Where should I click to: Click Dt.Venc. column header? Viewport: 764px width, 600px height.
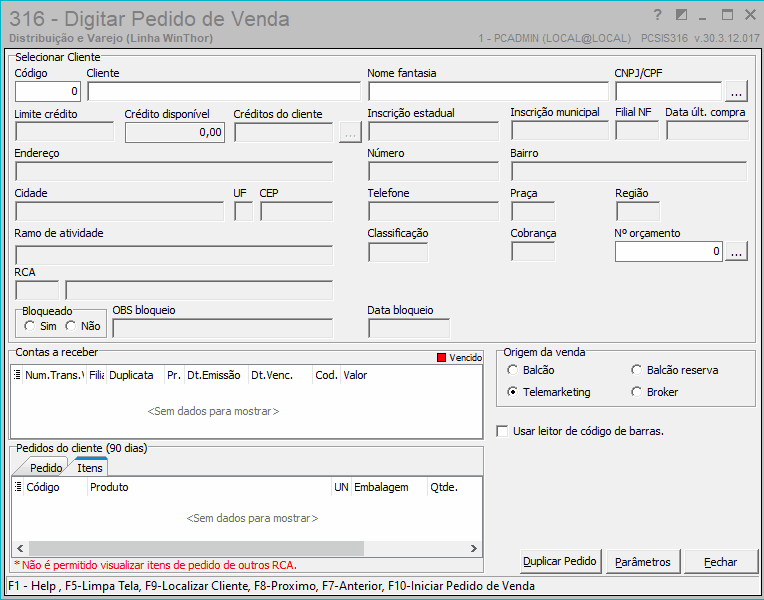[x=280, y=375]
